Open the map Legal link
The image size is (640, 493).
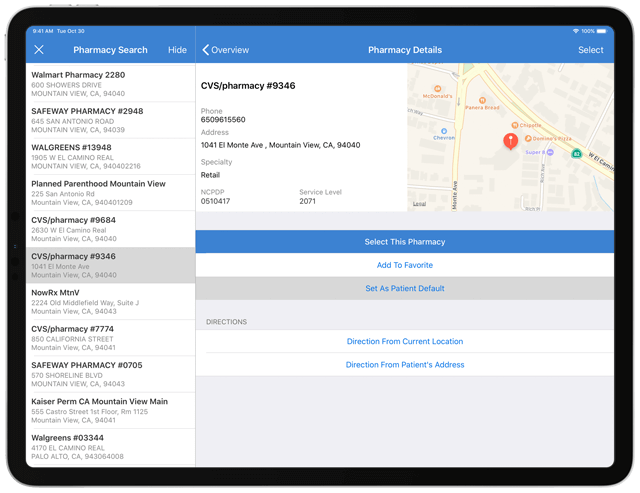point(419,204)
